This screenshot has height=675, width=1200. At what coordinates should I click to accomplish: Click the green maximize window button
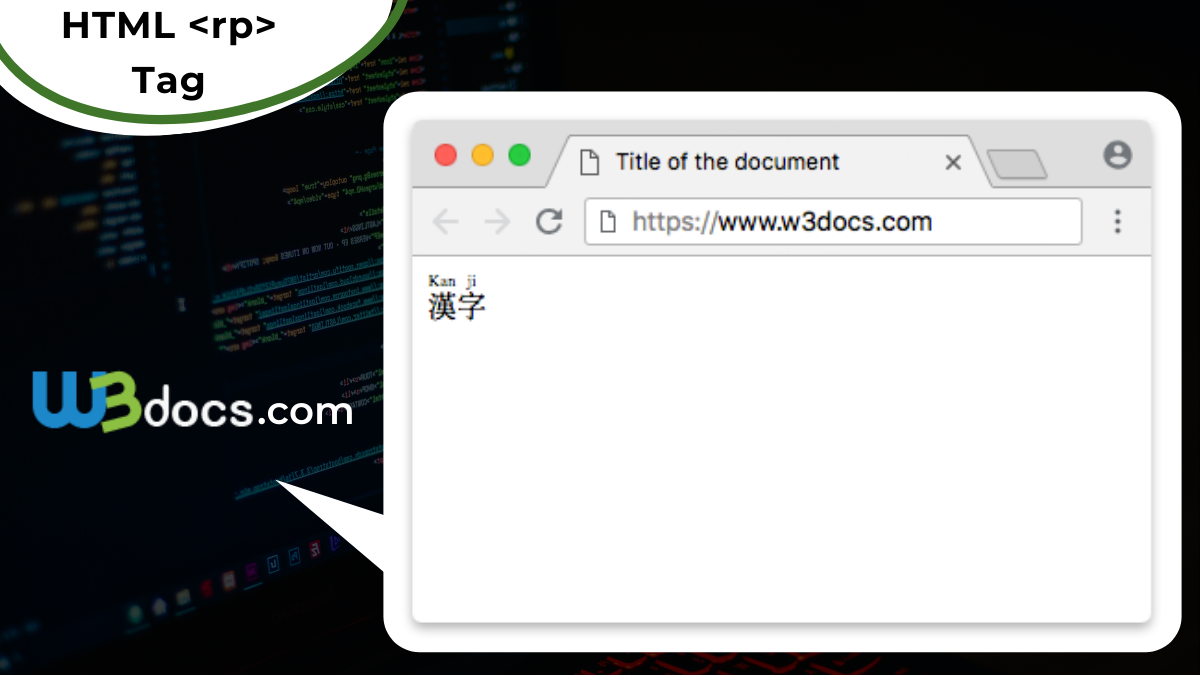tap(519, 155)
